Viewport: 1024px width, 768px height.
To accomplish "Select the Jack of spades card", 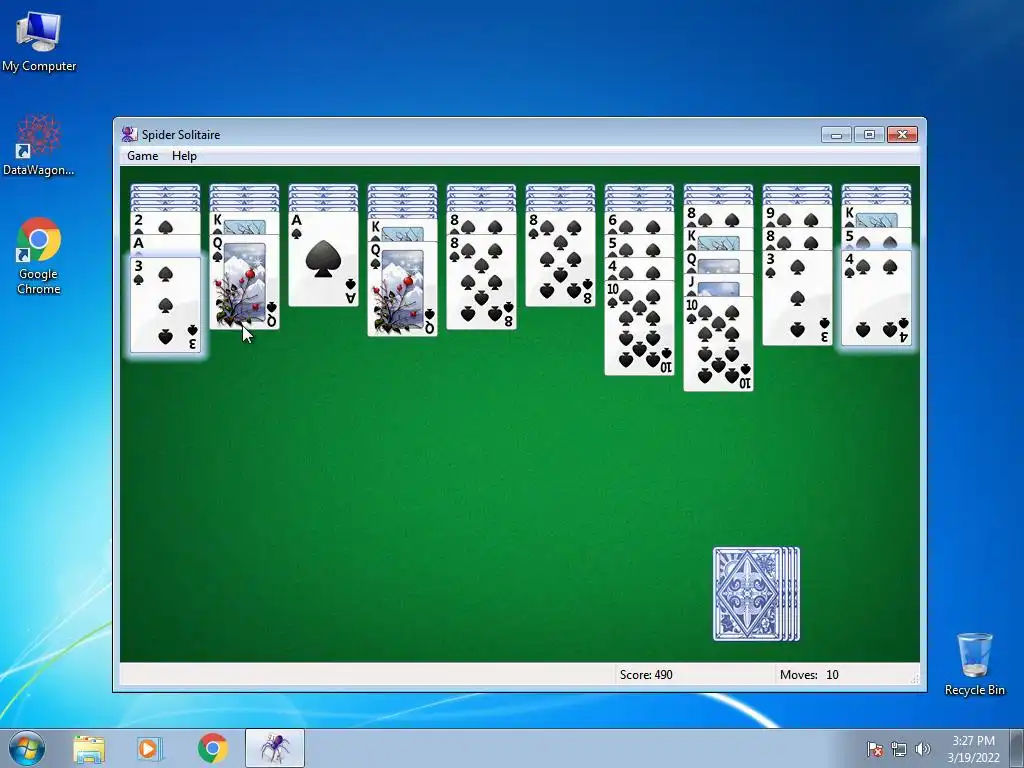I will click(718, 285).
